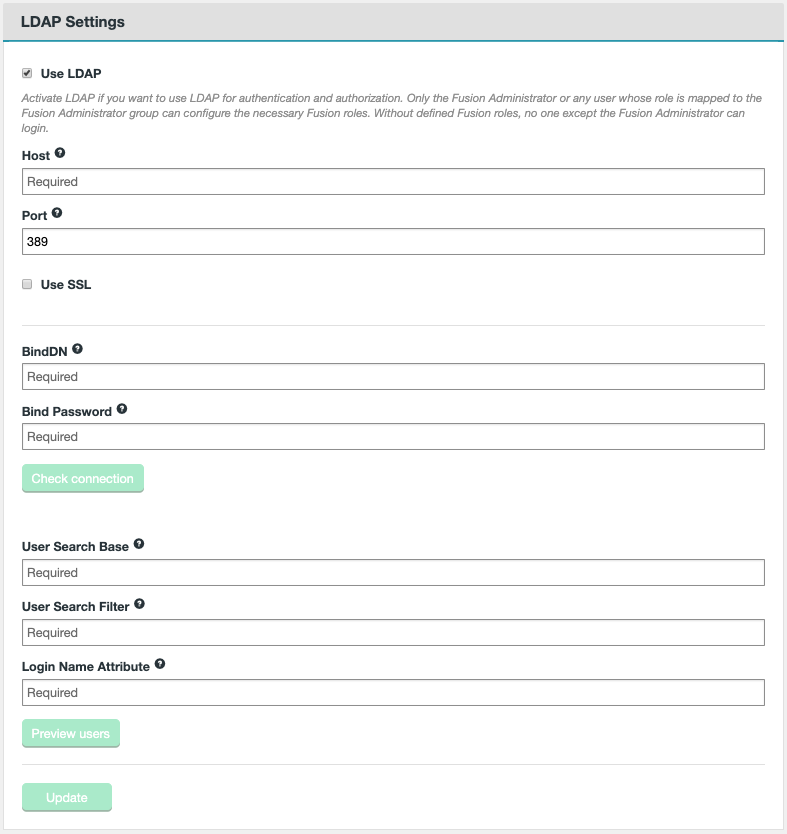
Task: Click the Preview users button
Action: point(70,733)
